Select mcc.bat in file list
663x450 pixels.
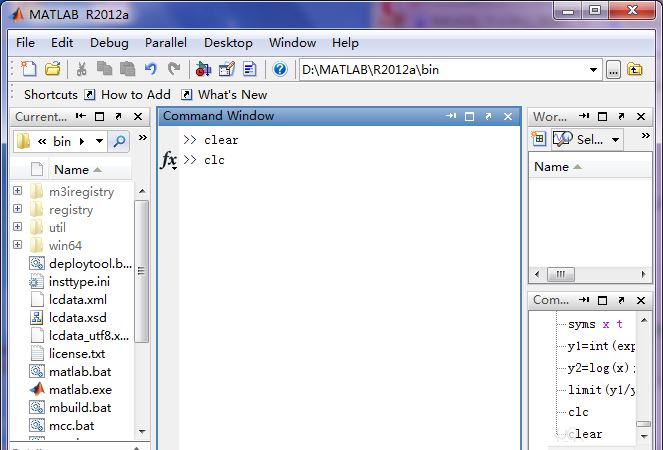[x=71, y=425]
